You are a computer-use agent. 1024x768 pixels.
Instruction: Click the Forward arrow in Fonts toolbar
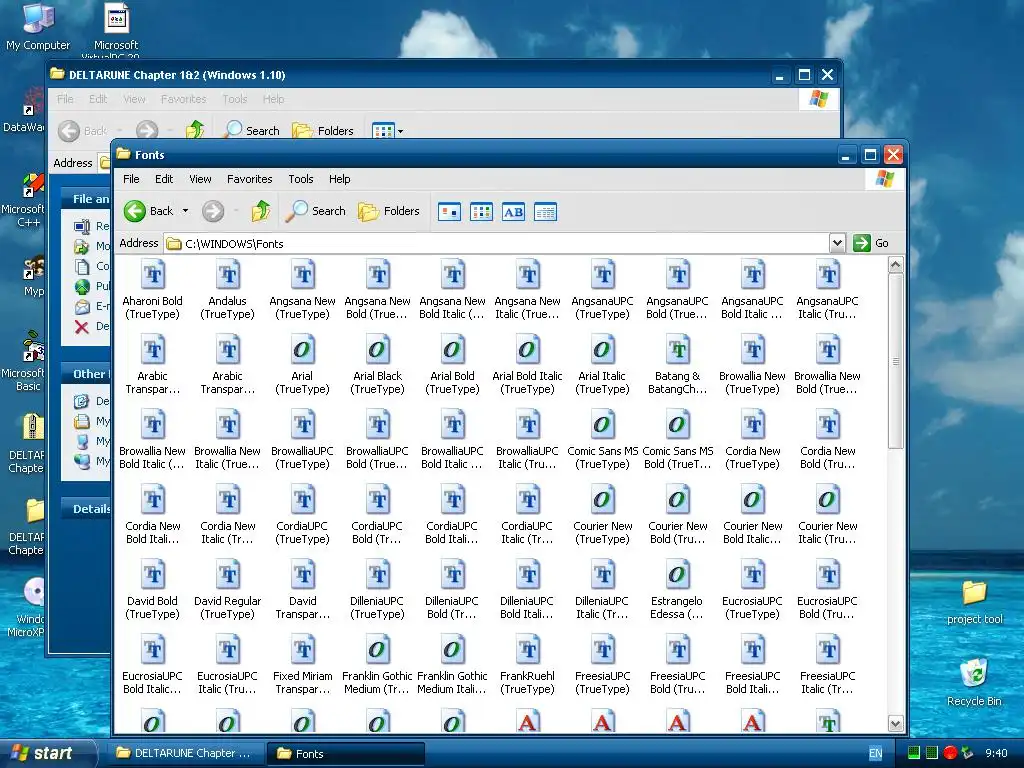(213, 211)
